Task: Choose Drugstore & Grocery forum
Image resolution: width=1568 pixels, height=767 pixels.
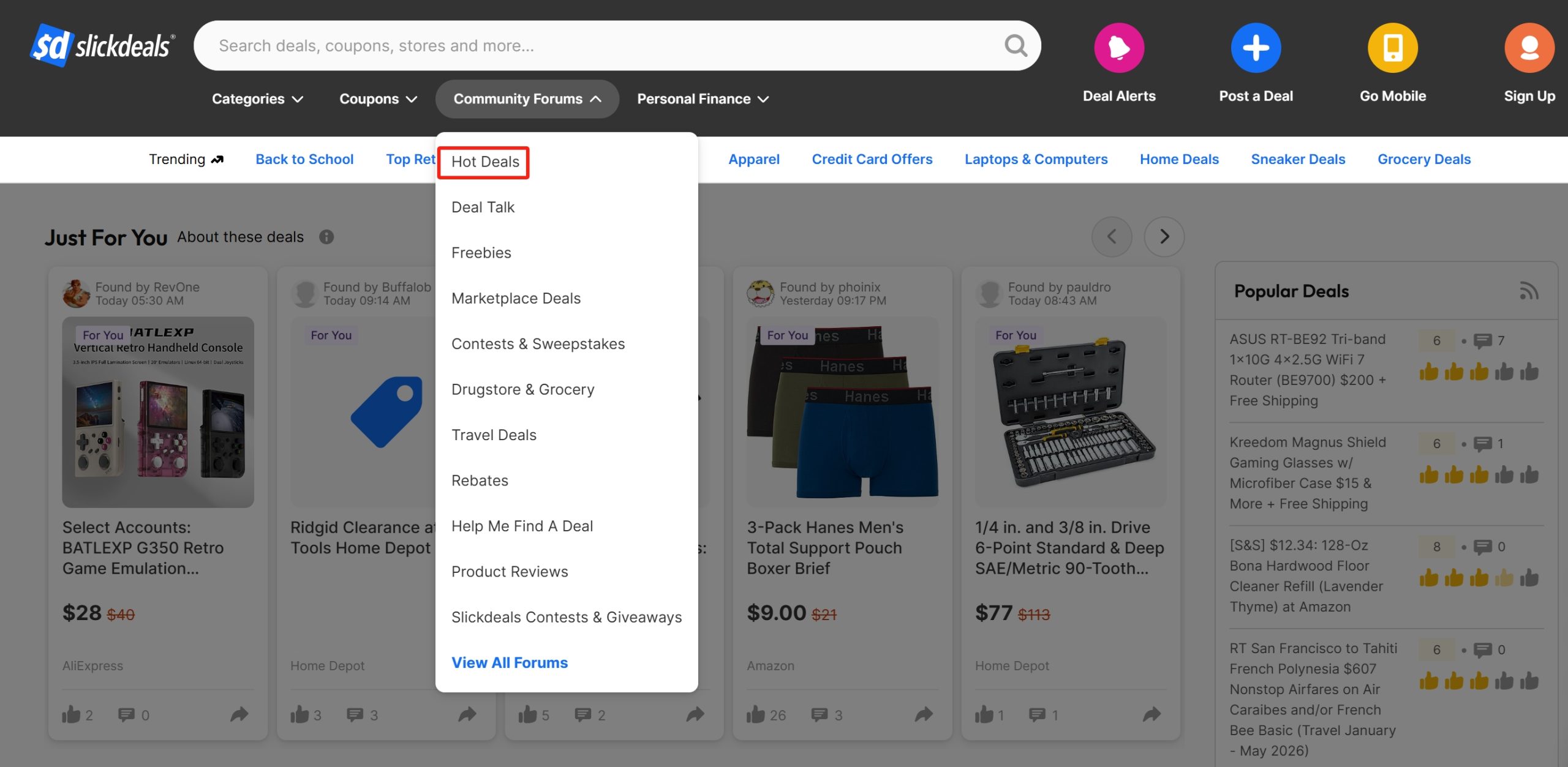Action: click(522, 389)
